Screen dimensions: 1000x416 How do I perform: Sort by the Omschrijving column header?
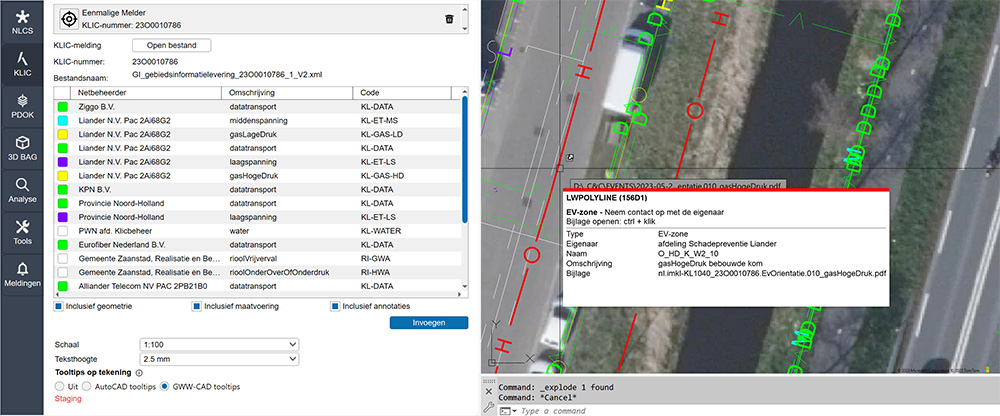click(286, 93)
